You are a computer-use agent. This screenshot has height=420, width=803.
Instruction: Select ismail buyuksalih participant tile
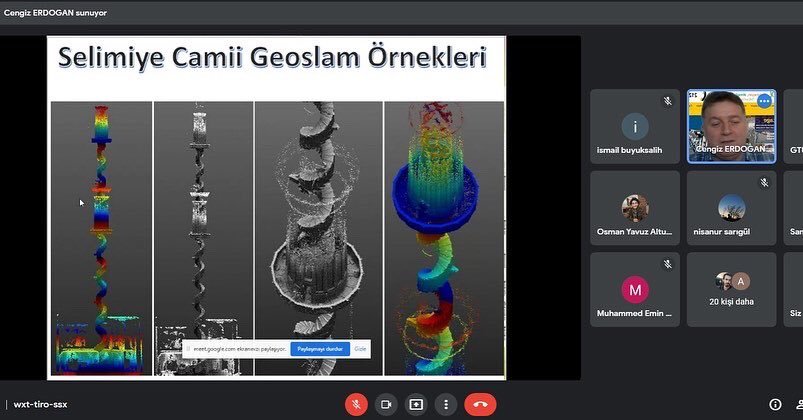click(635, 127)
